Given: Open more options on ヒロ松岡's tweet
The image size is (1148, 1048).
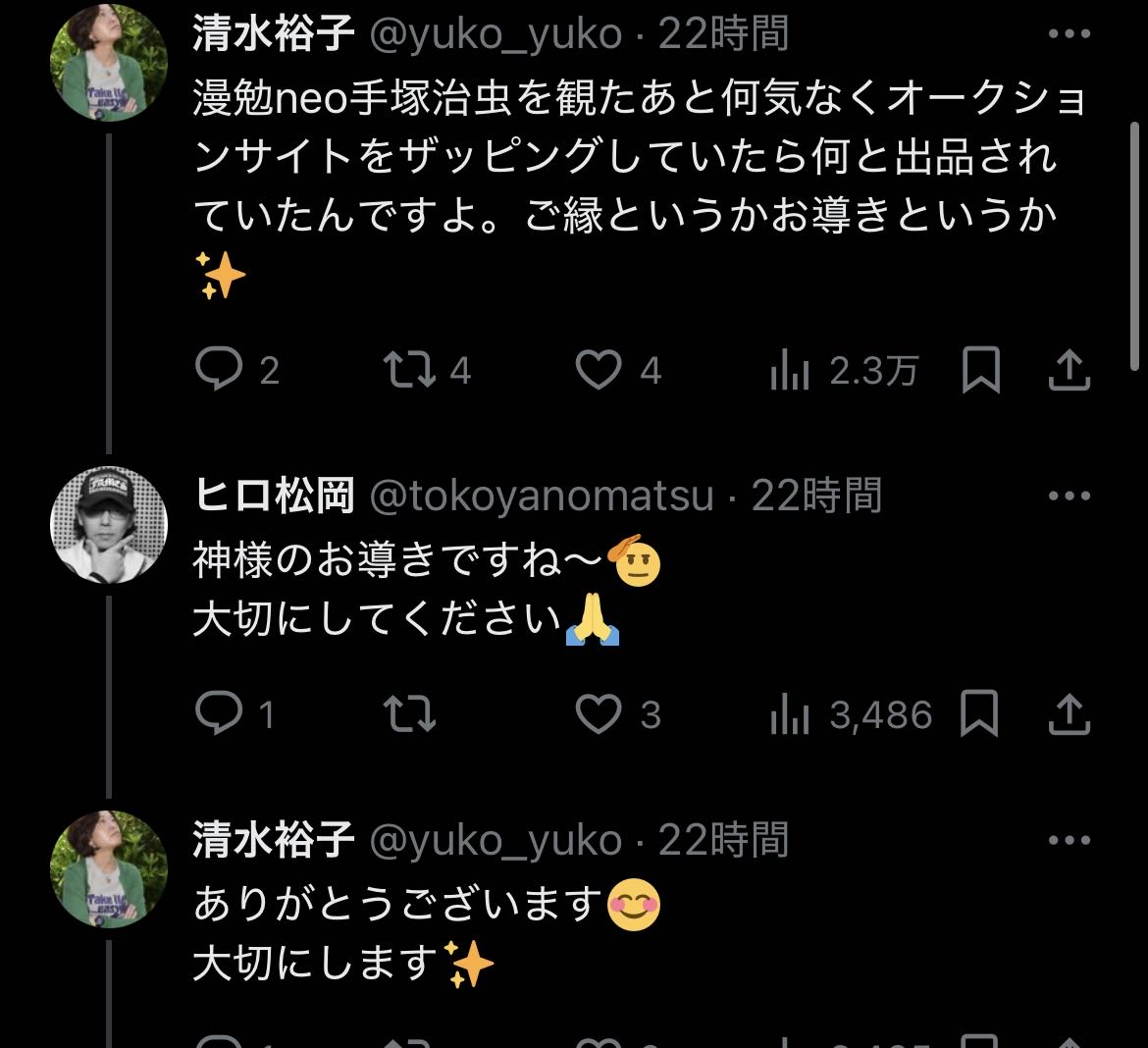Looking at the screenshot, I should coord(1069,496).
